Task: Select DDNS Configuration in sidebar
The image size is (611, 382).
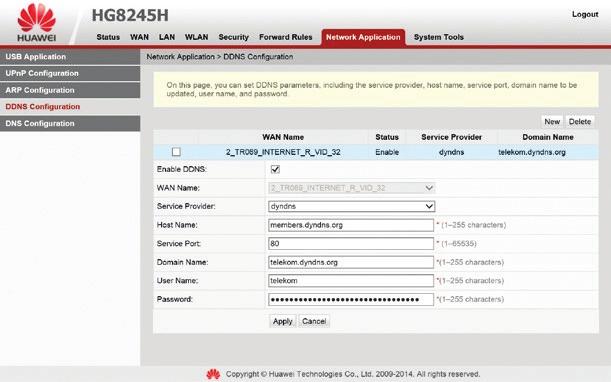Action: pyautogui.click(x=70, y=107)
